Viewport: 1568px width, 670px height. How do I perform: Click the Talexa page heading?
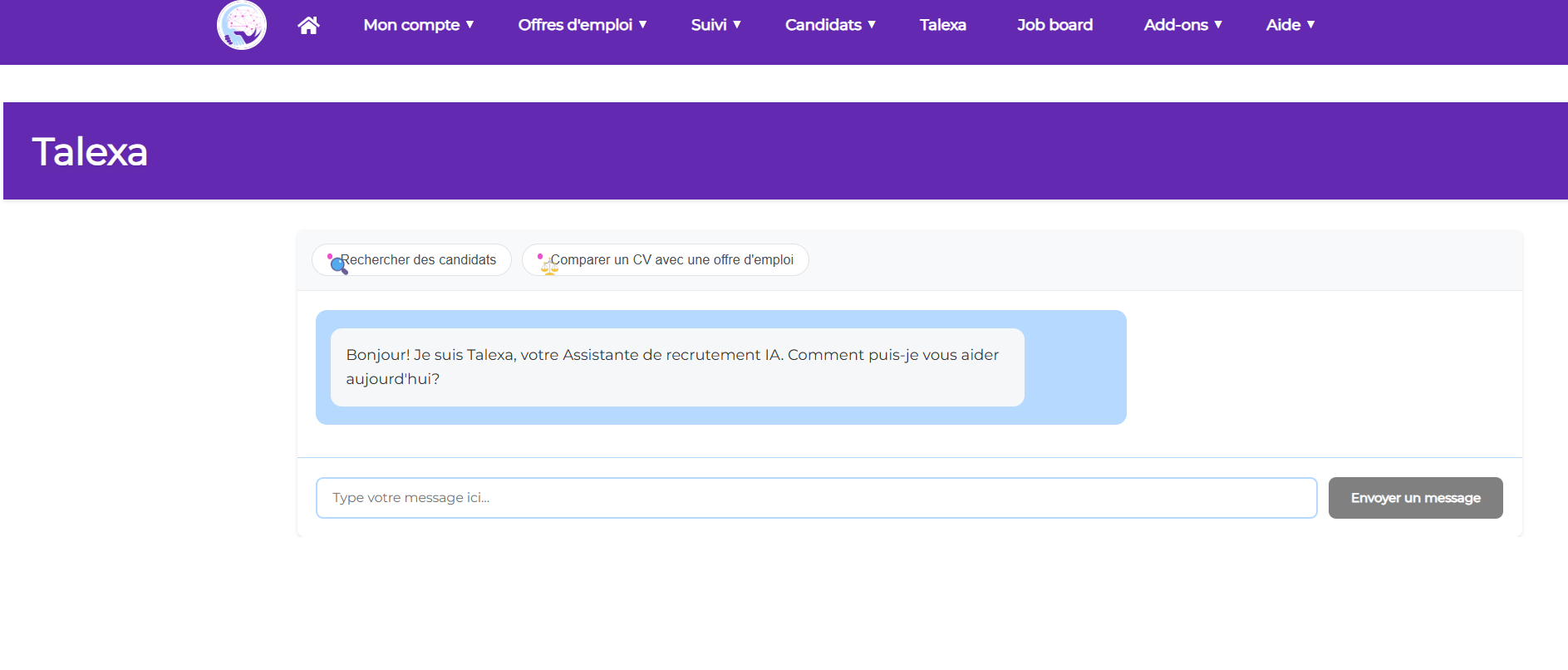tap(90, 152)
